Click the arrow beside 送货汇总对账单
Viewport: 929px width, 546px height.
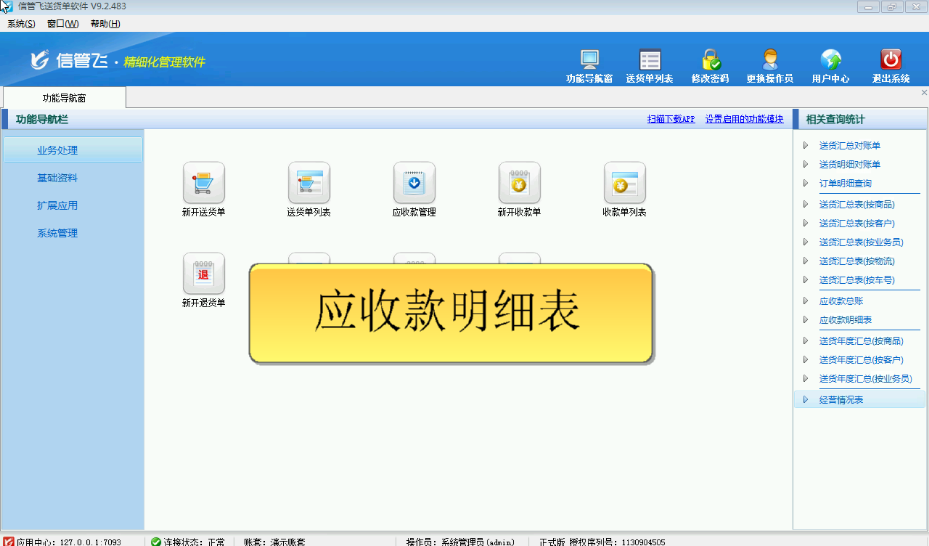point(806,145)
